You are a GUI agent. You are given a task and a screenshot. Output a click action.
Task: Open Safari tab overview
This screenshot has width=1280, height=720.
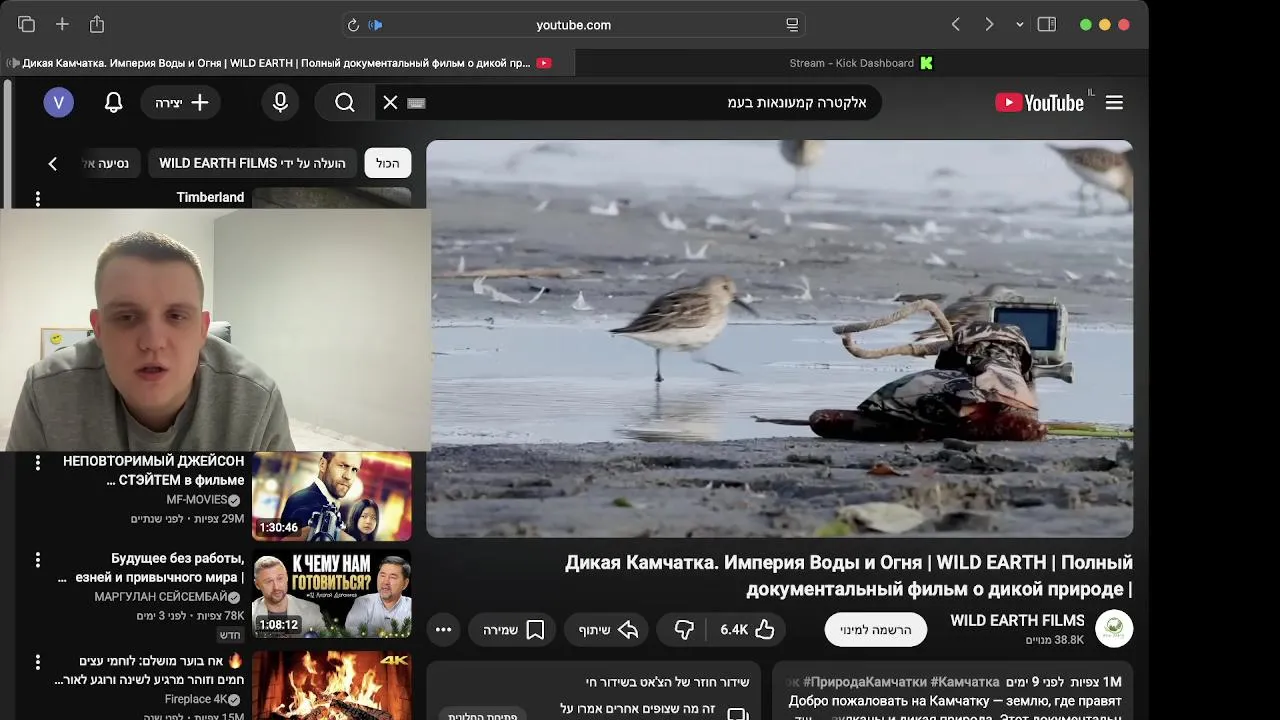(x=27, y=24)
